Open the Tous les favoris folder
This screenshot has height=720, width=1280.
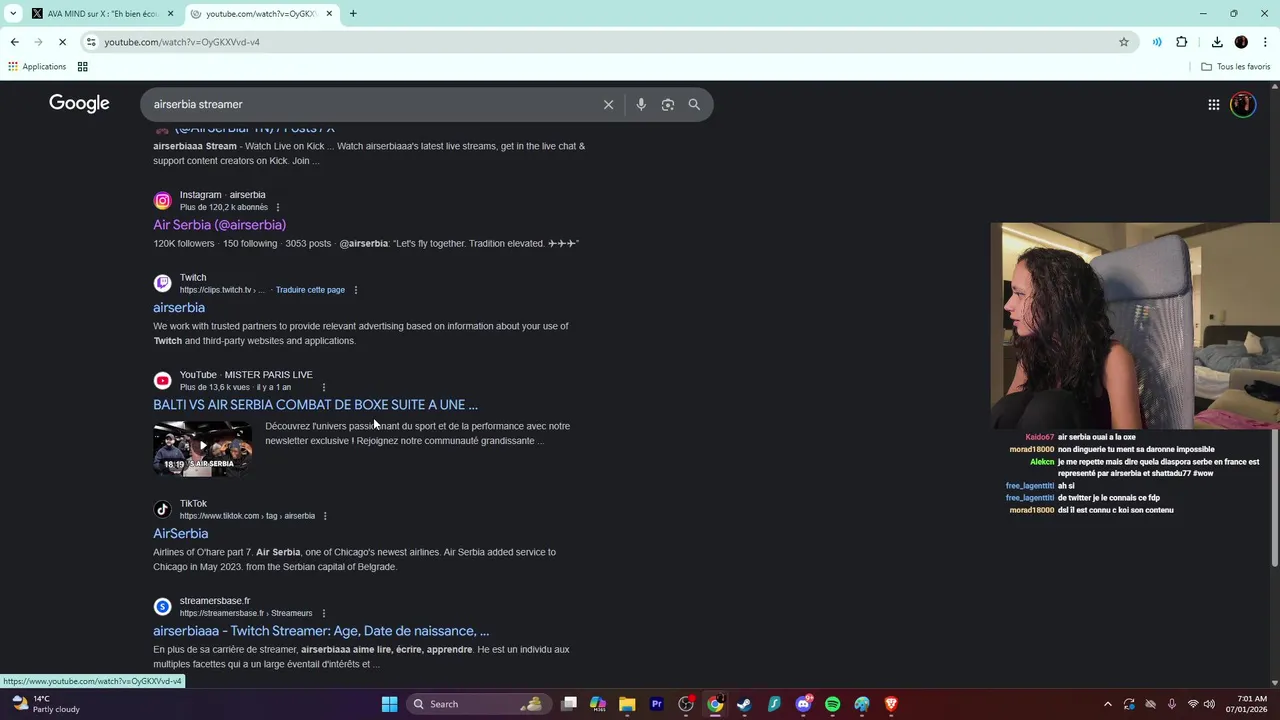coord(1235,67)
